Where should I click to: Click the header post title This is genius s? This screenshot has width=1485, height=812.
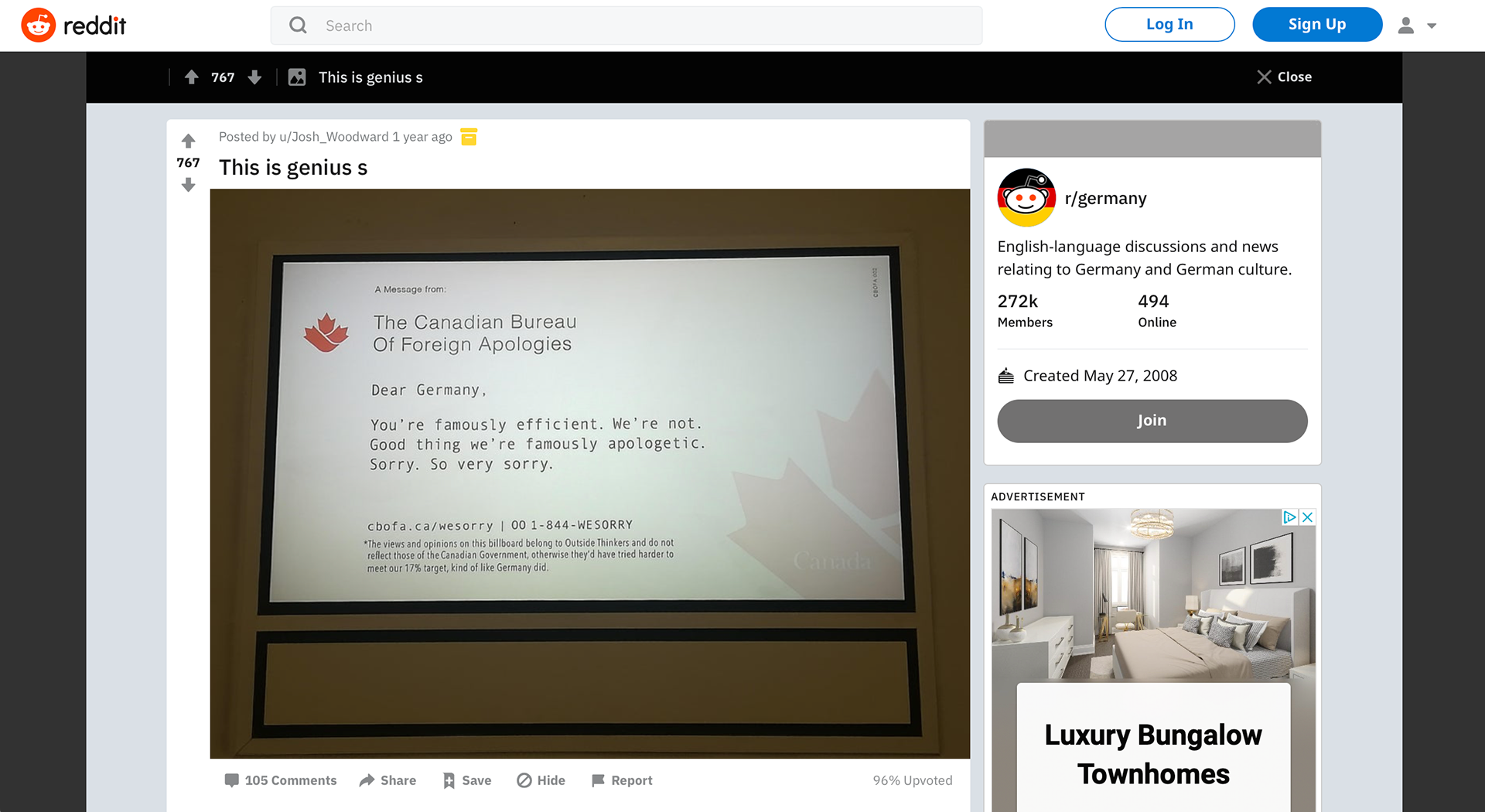[370, 77]
